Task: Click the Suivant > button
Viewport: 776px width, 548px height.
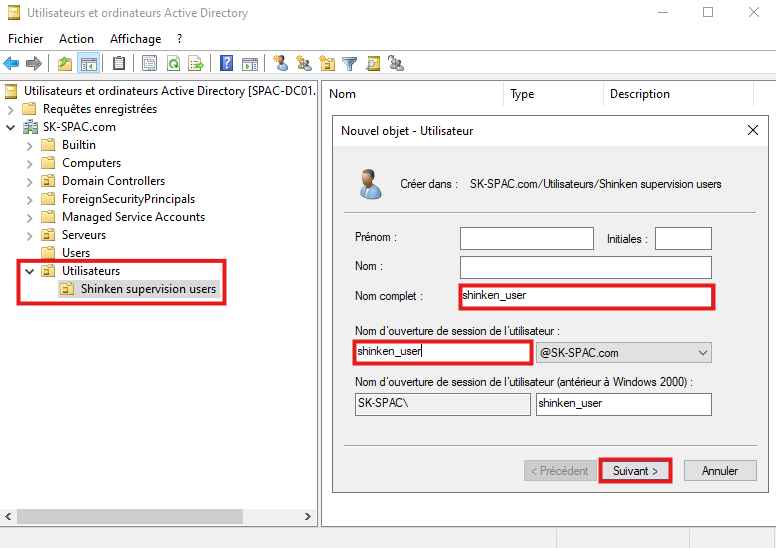Action: (635, 471)
